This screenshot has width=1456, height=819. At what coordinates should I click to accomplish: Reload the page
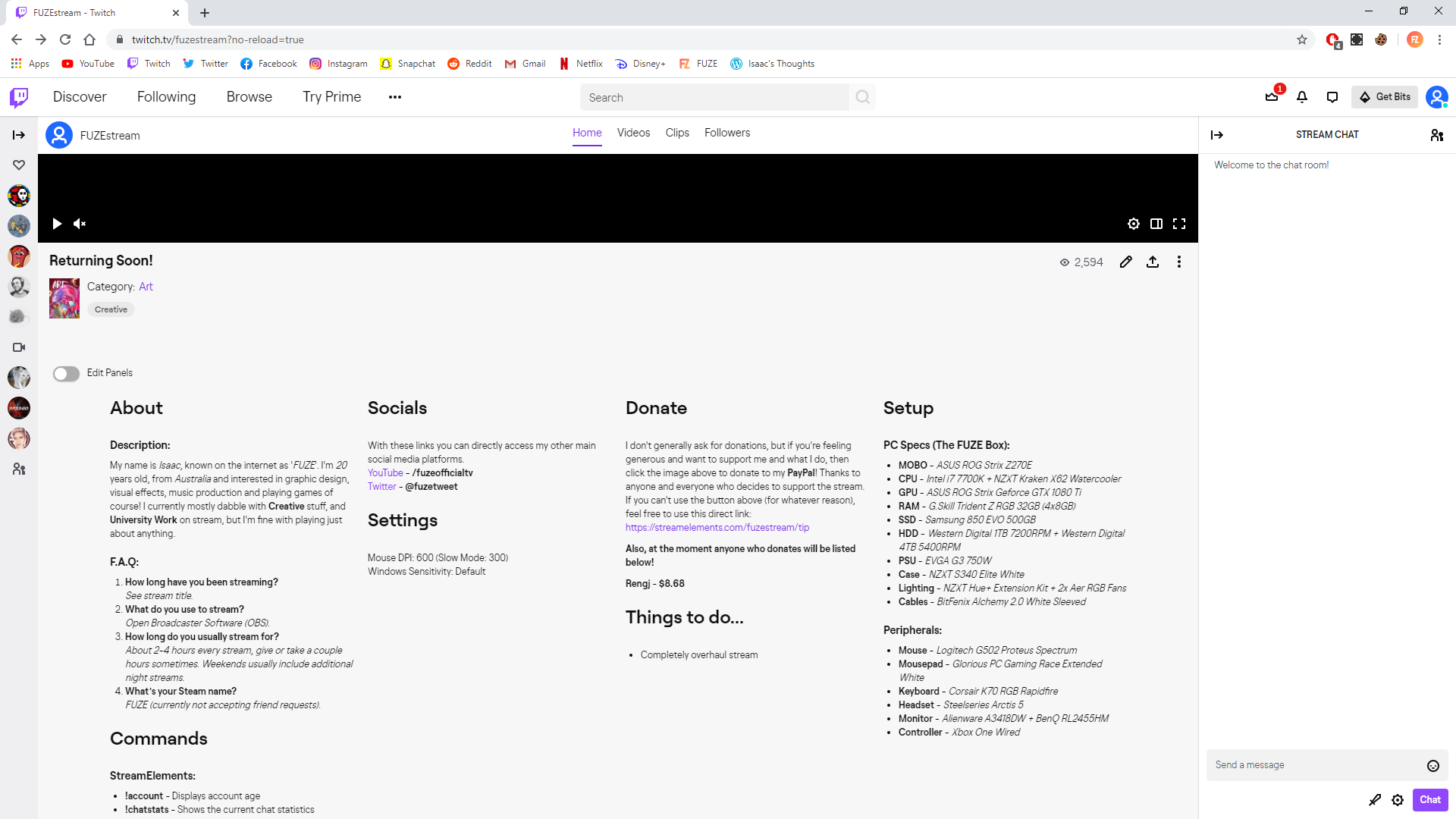click(x=65, y=39)
